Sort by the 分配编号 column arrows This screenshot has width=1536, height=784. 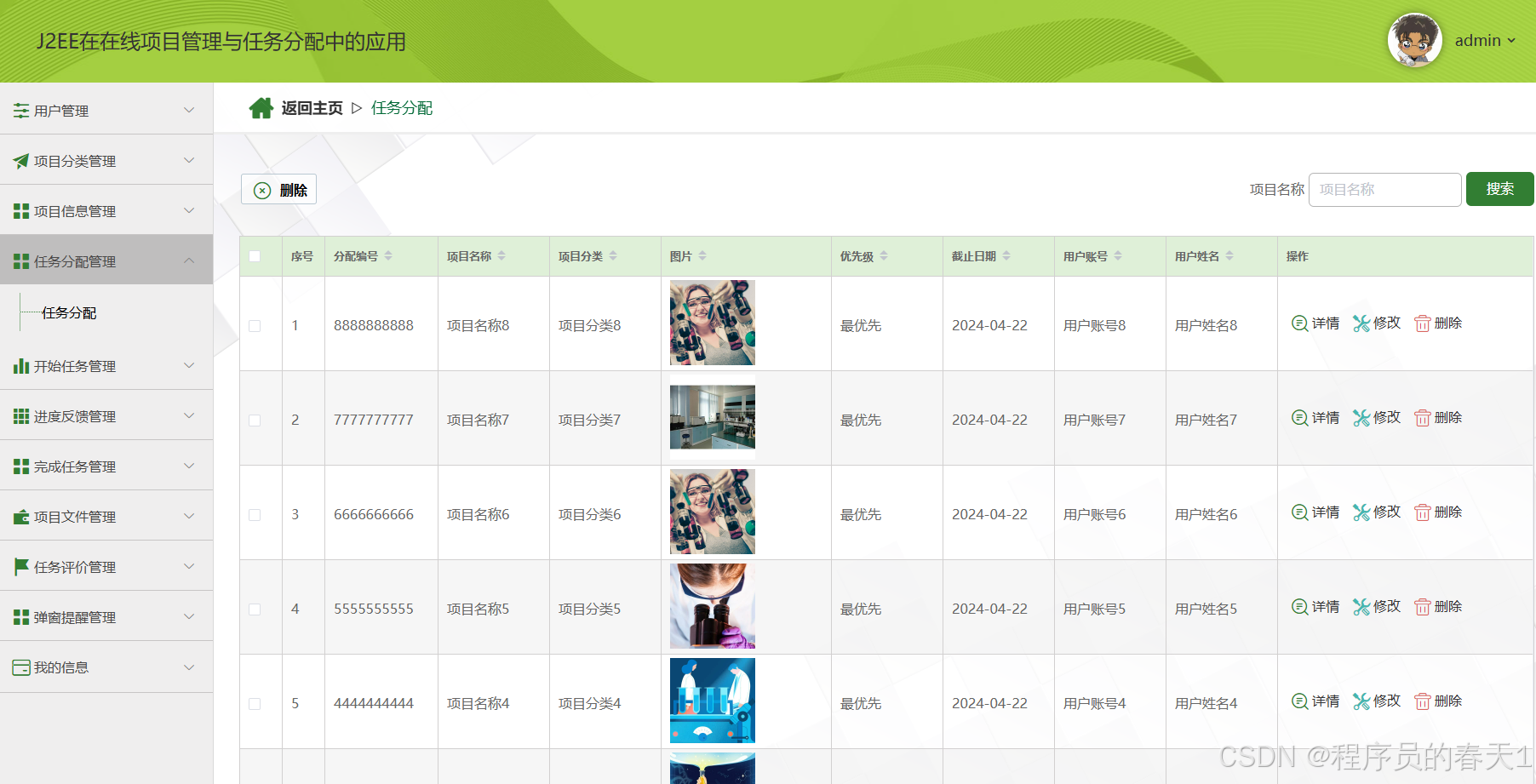(x=388, y=255)
